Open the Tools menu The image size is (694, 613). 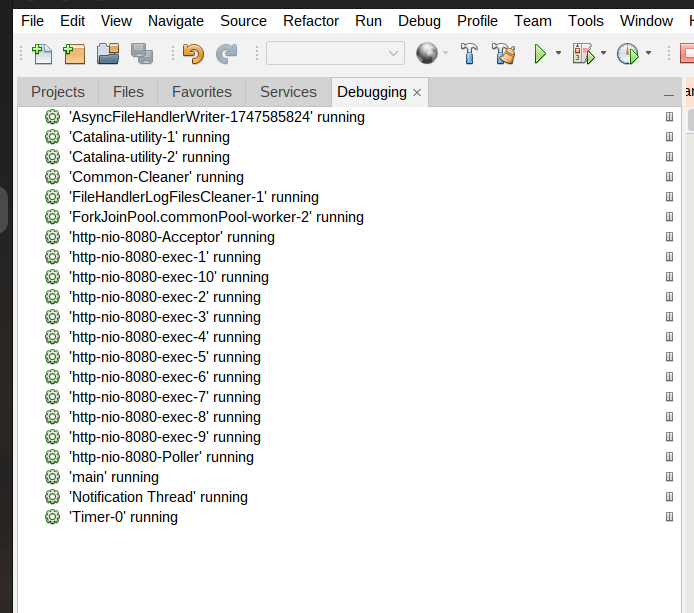[586, 21]
